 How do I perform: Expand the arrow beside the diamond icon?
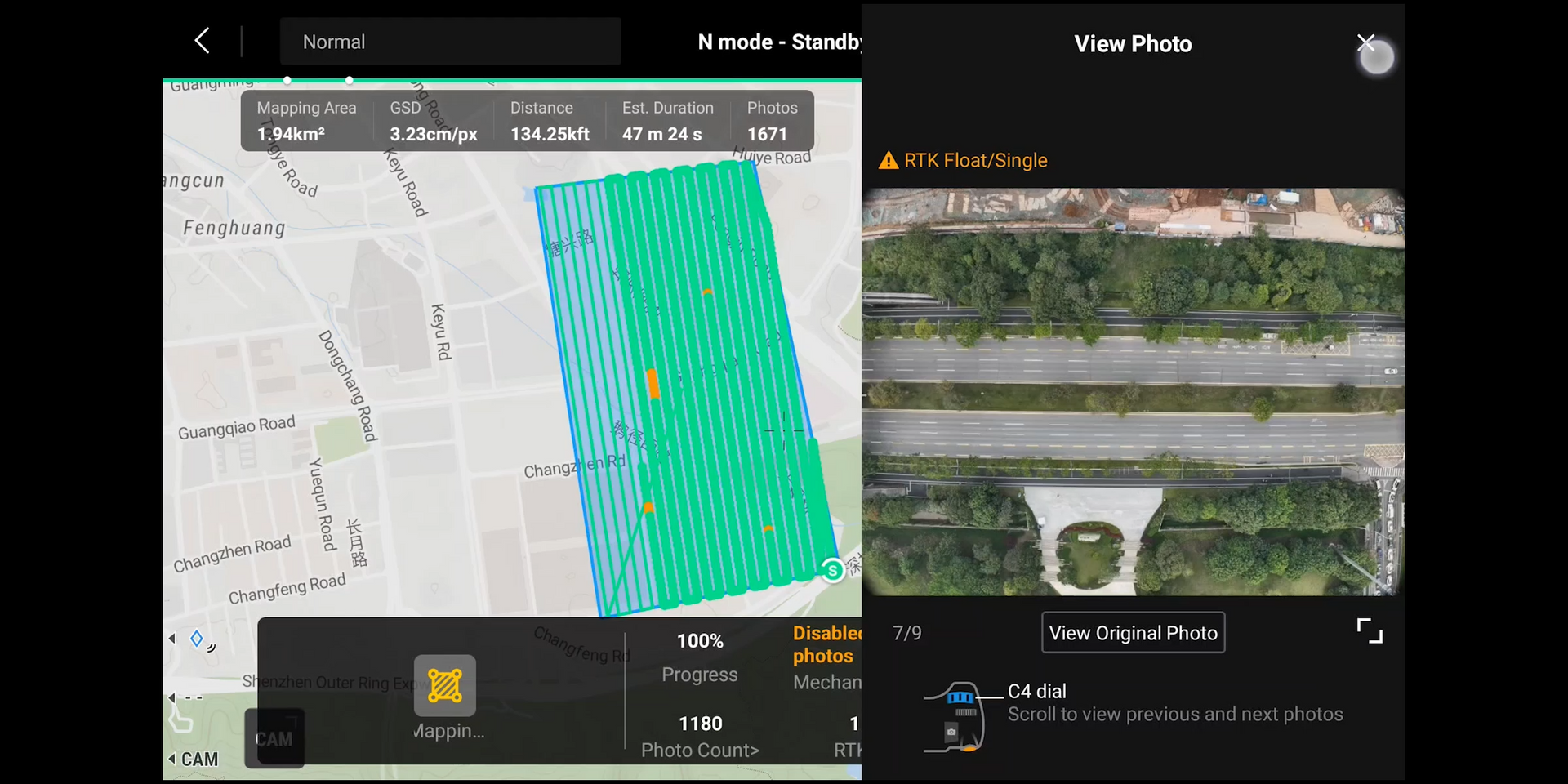(172, 639)
